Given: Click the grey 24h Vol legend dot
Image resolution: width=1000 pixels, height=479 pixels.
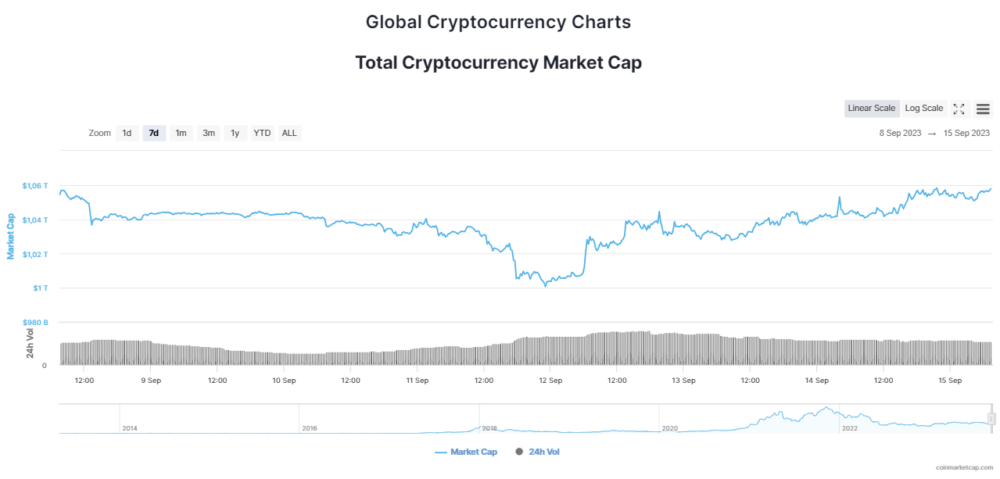Looking at the screenshot, I should click(x=519, y=452).
